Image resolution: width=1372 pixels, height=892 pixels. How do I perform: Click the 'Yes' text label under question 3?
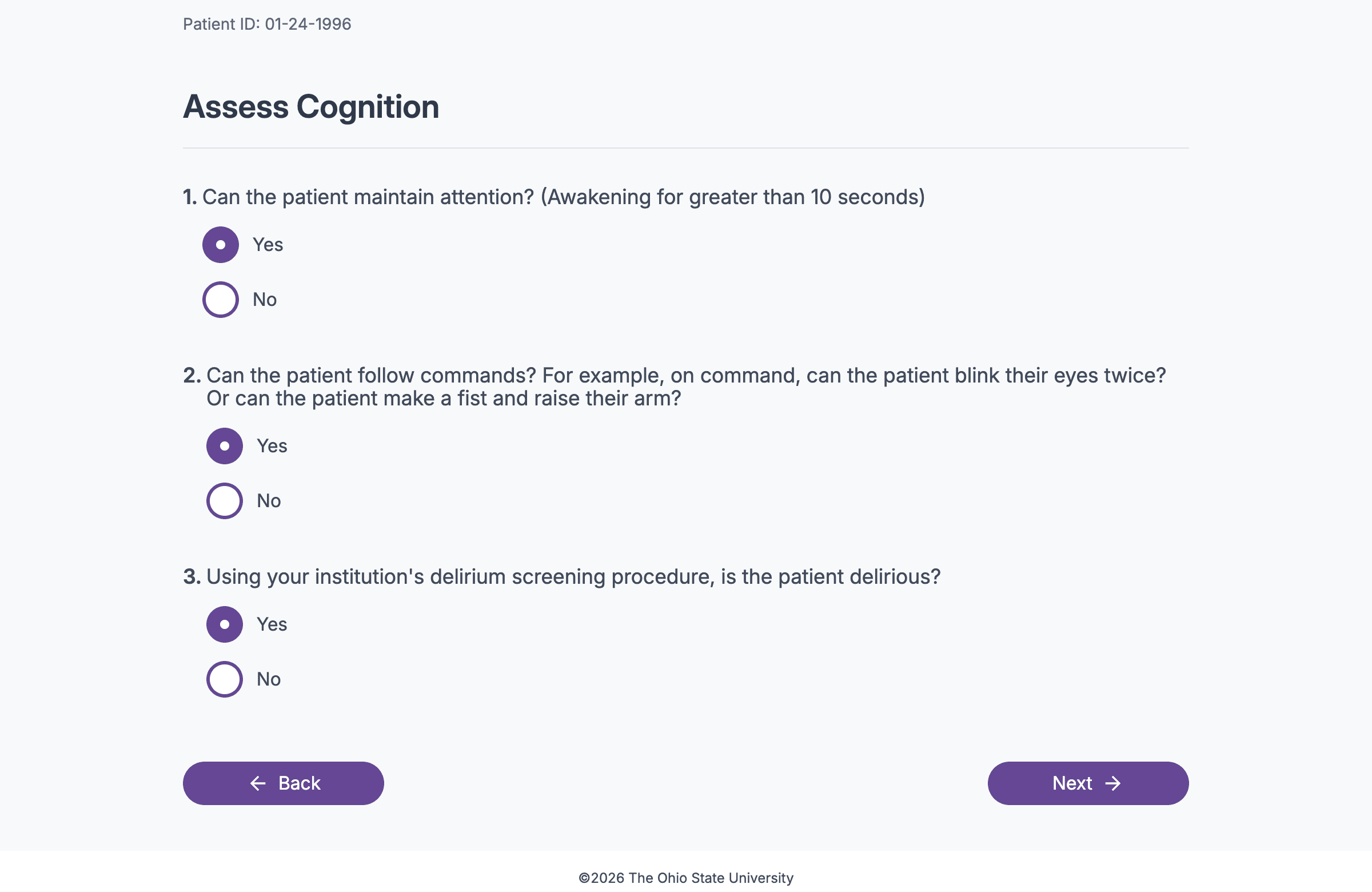point(272,624)
